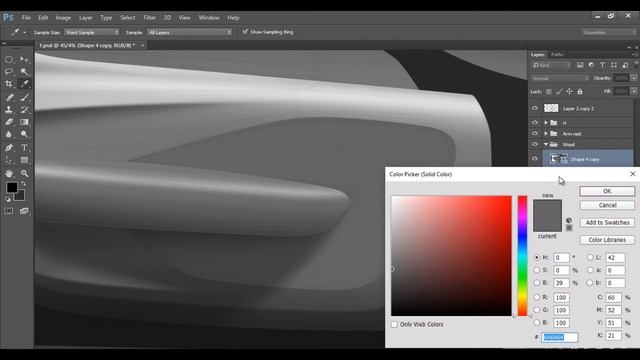The width and height of the screenshot is (640, 360).
Task: Select the Pen tool
Action: pos(9,148)
